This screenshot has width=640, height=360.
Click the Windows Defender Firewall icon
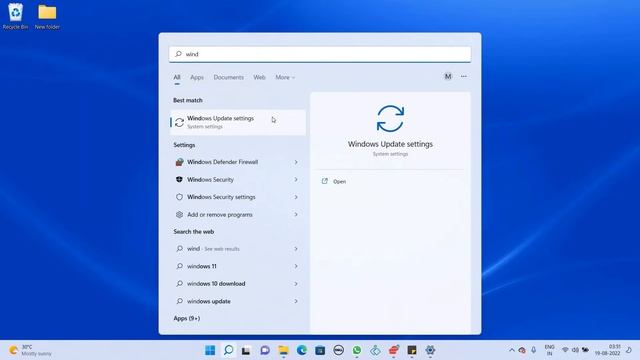tap(179, 162)
